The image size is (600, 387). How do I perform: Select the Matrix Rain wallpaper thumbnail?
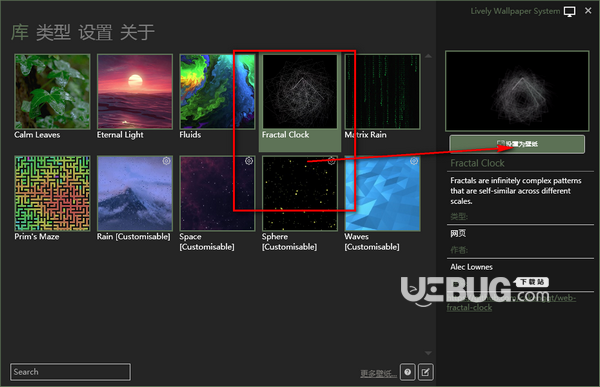coord(383,91)
